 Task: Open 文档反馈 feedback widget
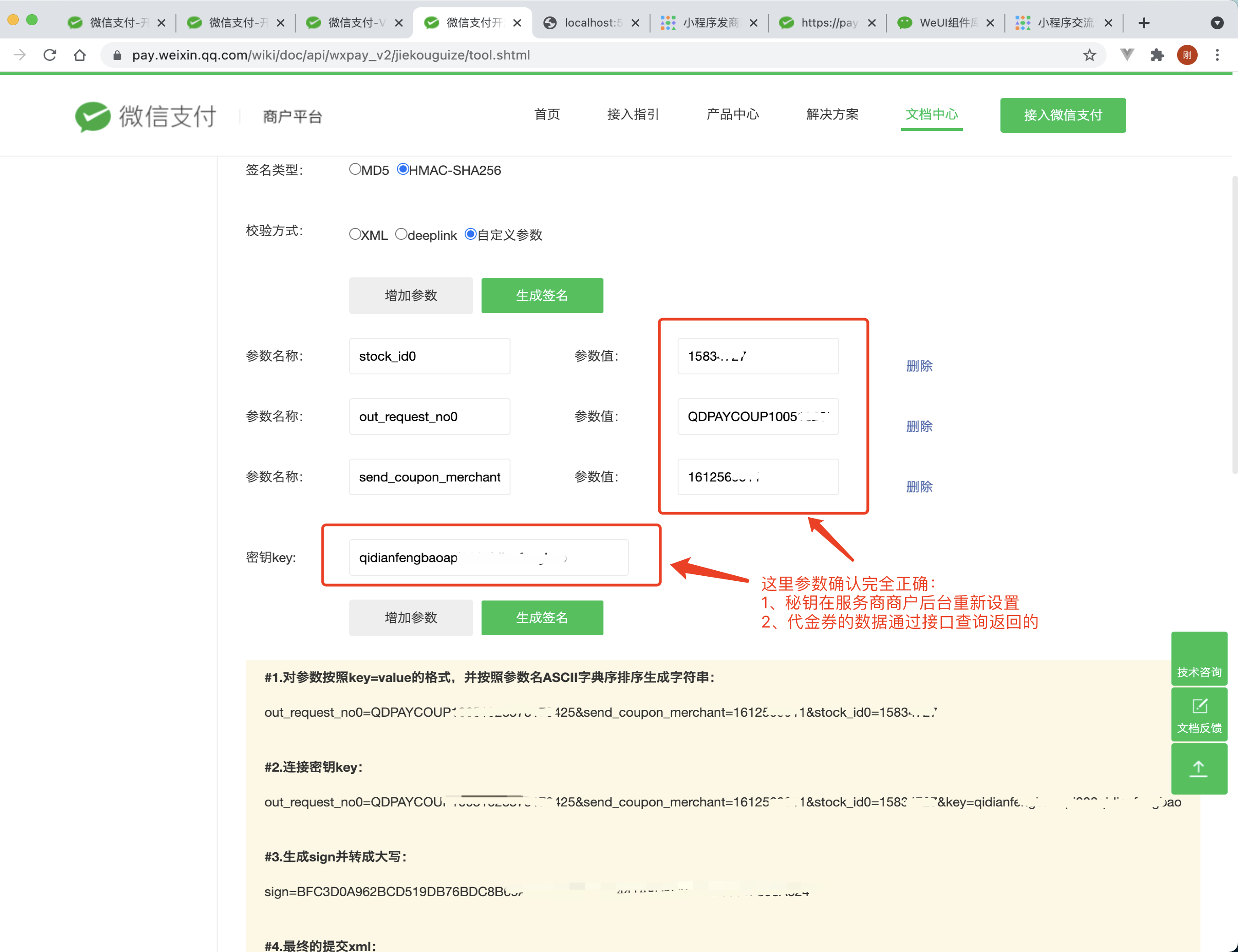coord(1198,714)
